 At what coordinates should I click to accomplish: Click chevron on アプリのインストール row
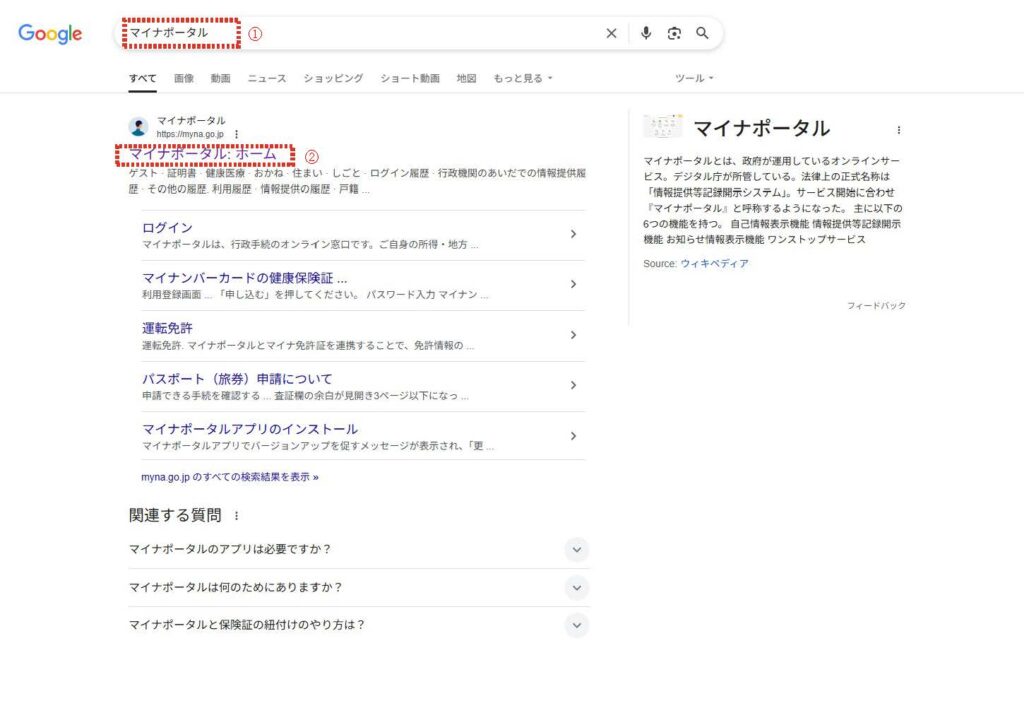573,436
